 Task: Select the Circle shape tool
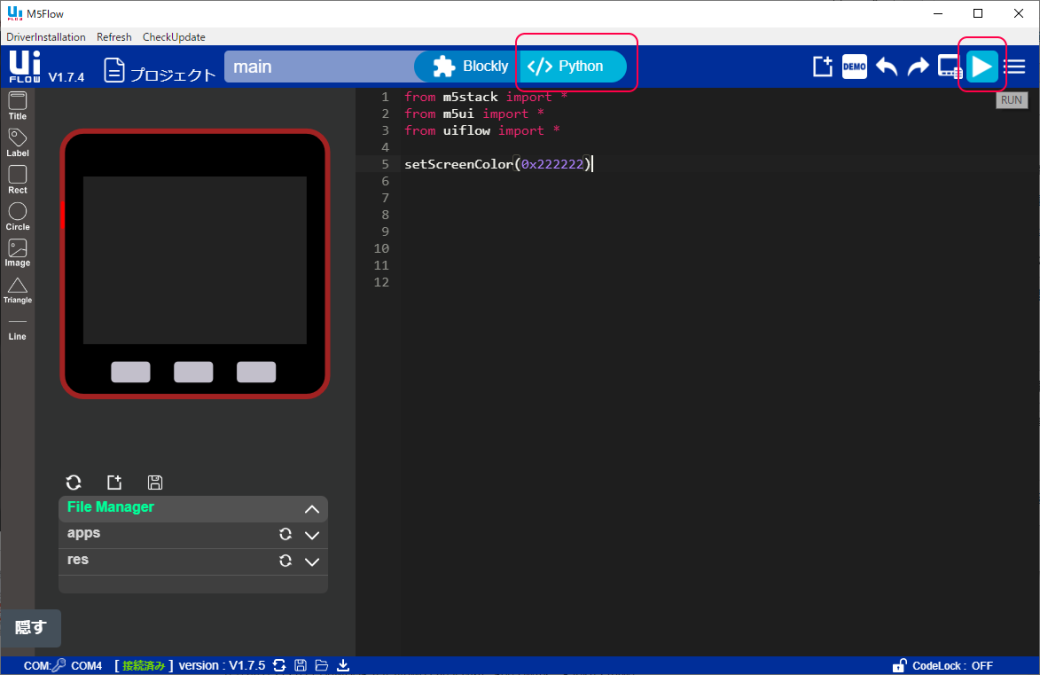[17, 215]
